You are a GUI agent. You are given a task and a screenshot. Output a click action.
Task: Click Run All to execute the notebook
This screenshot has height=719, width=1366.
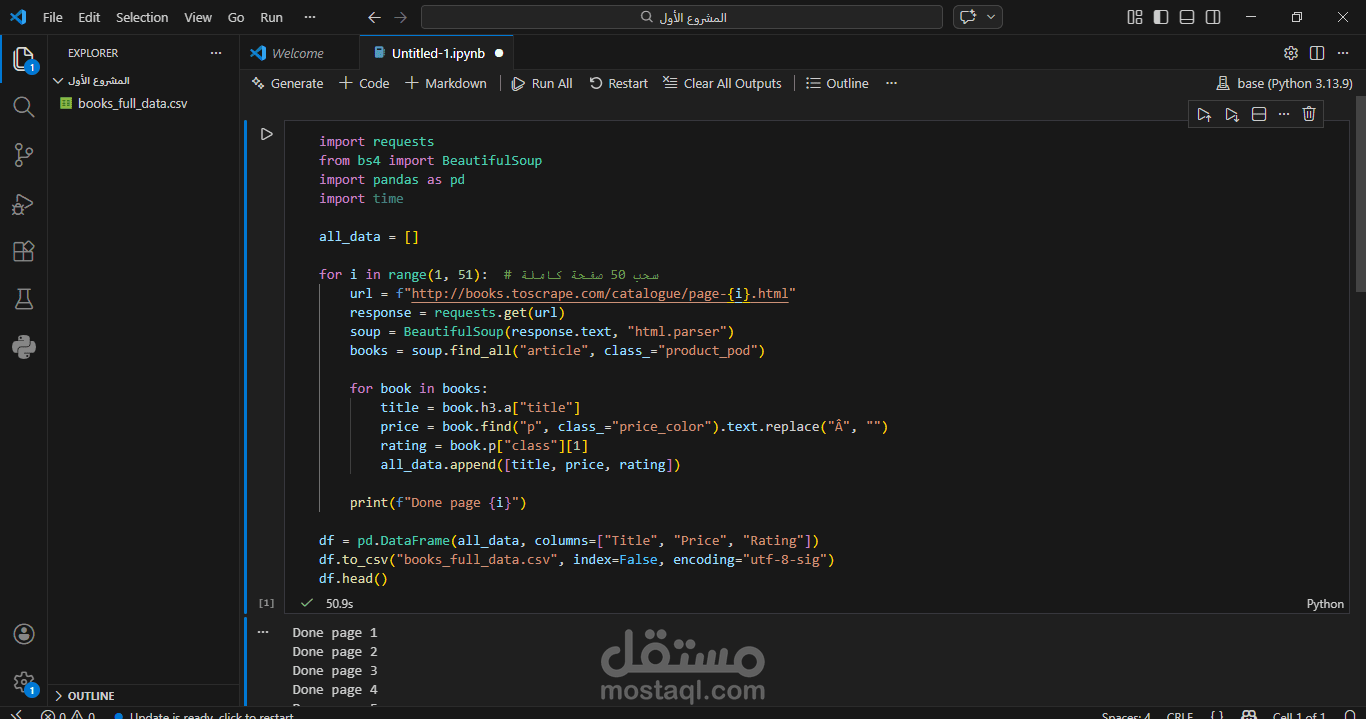coord(541,83)
